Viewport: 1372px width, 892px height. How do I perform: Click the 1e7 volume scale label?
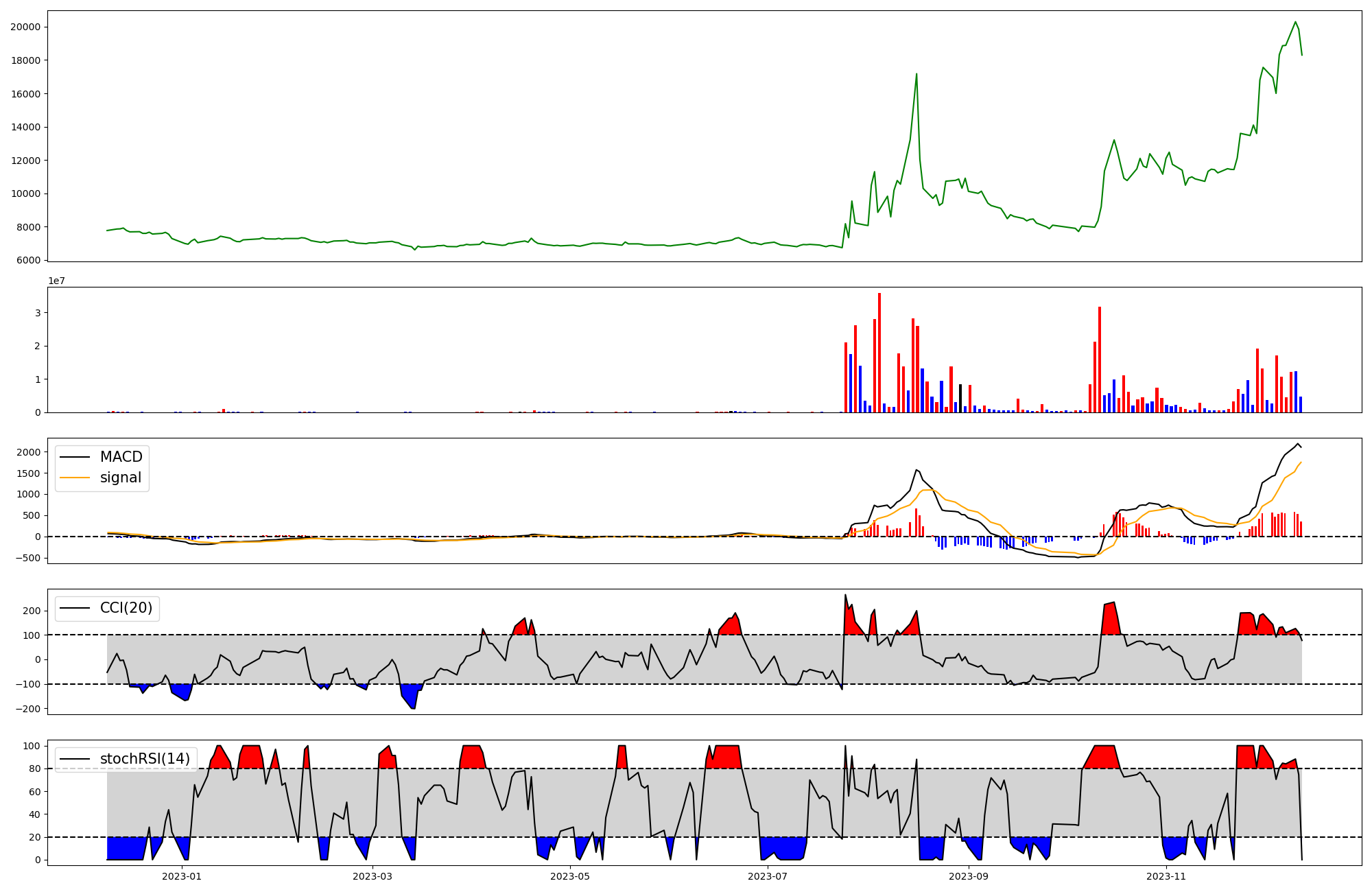coord(57,281)
